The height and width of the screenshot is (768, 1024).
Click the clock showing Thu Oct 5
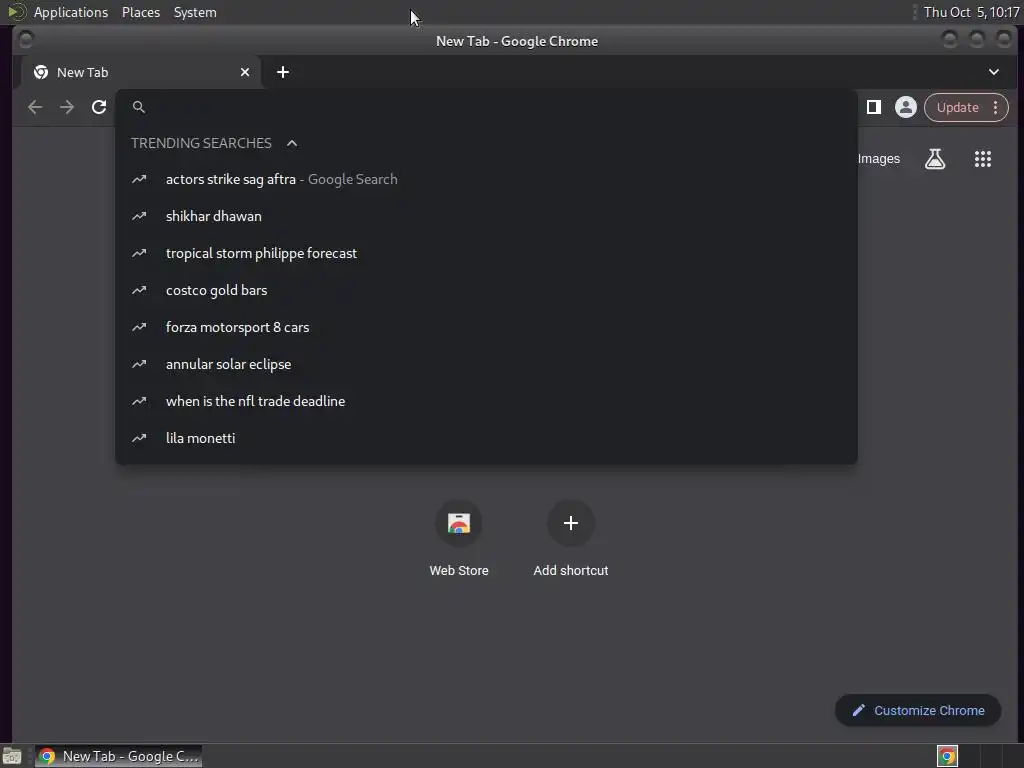971,12
